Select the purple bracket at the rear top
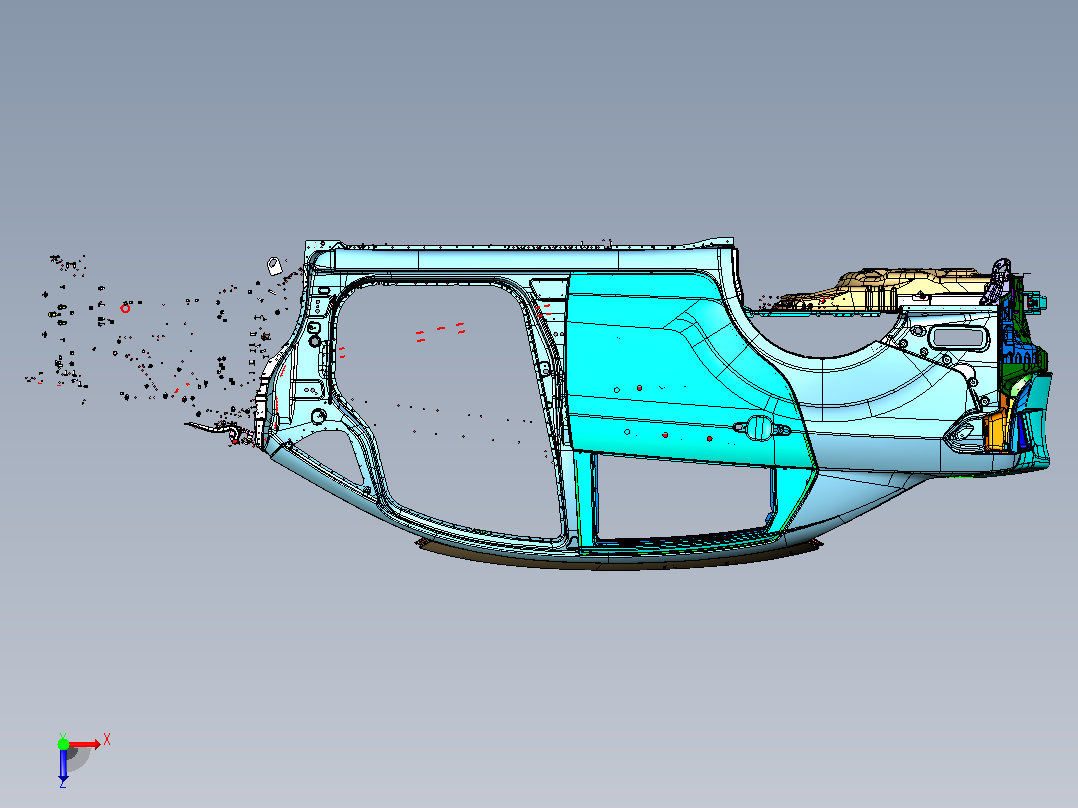1078x808 pixels. click(x=997, y=281)
